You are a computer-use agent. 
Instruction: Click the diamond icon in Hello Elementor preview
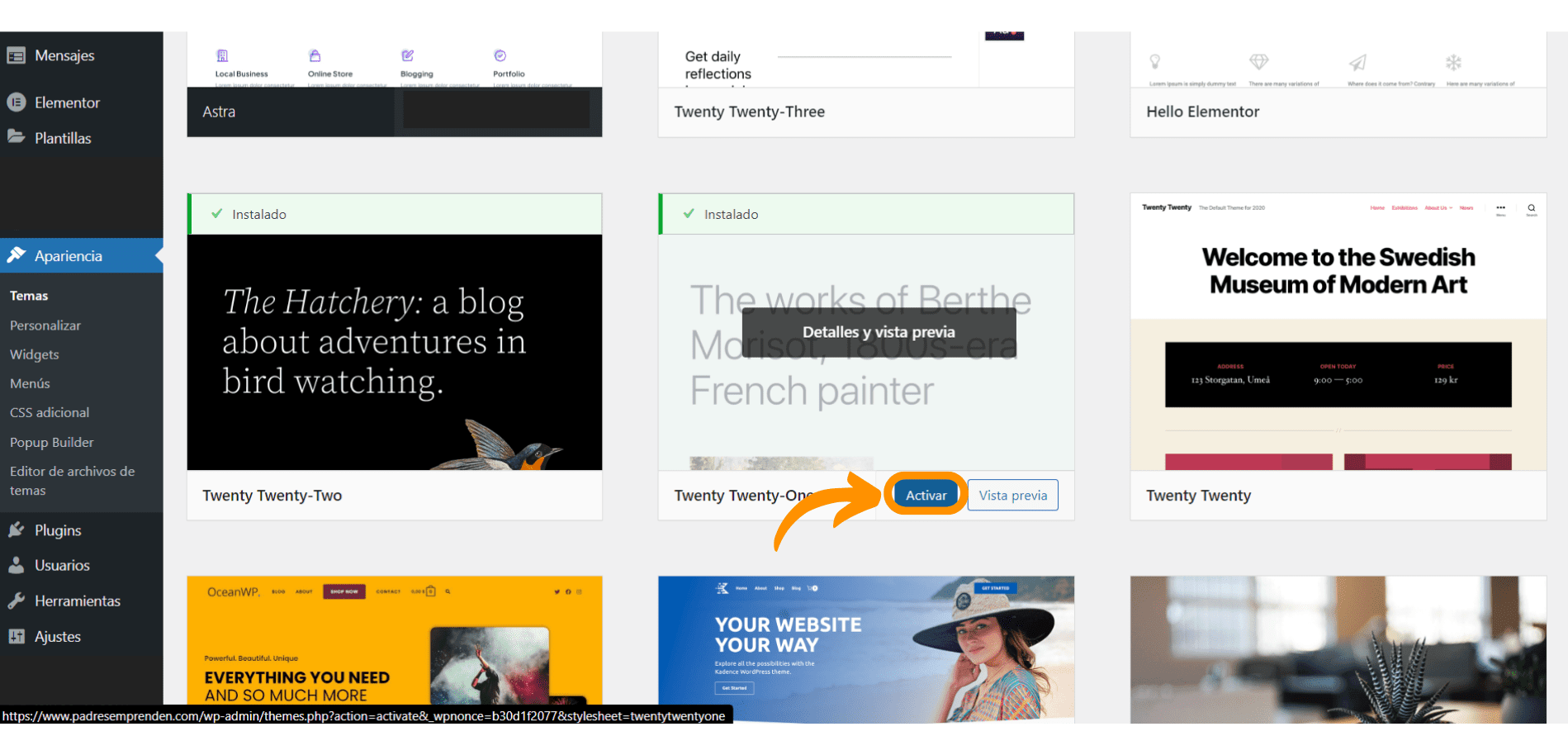1258,61
